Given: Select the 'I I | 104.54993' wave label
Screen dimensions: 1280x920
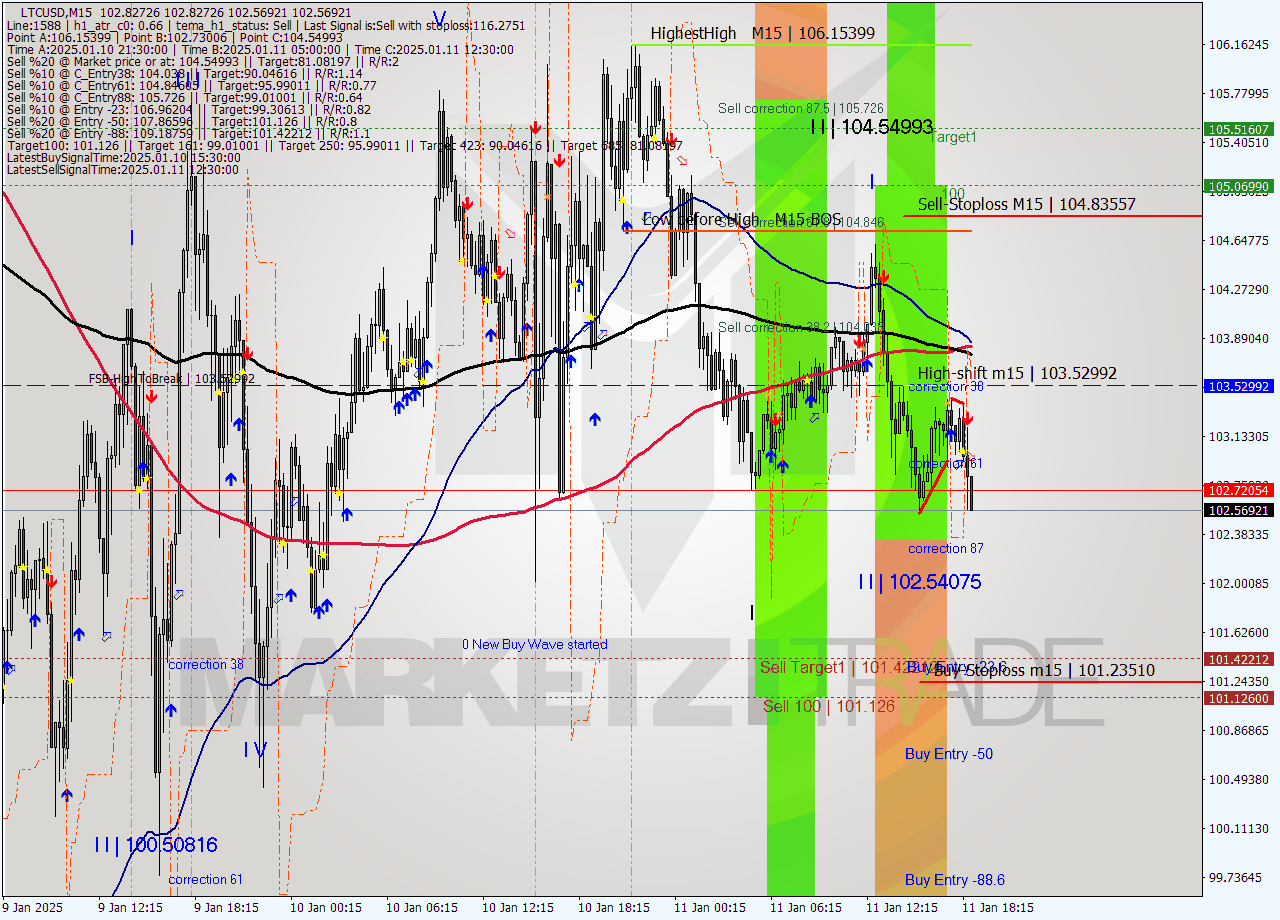Looking at the screenshot, I should pos(872,127).
